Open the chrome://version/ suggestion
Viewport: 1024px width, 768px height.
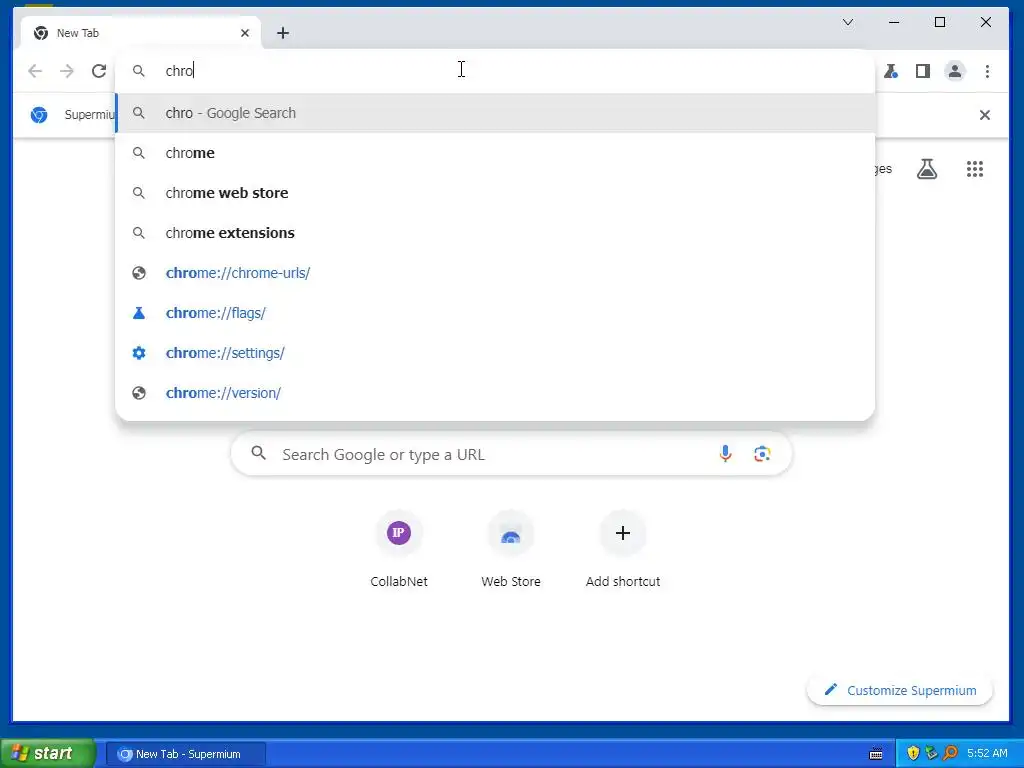click(x=495, y=392)
